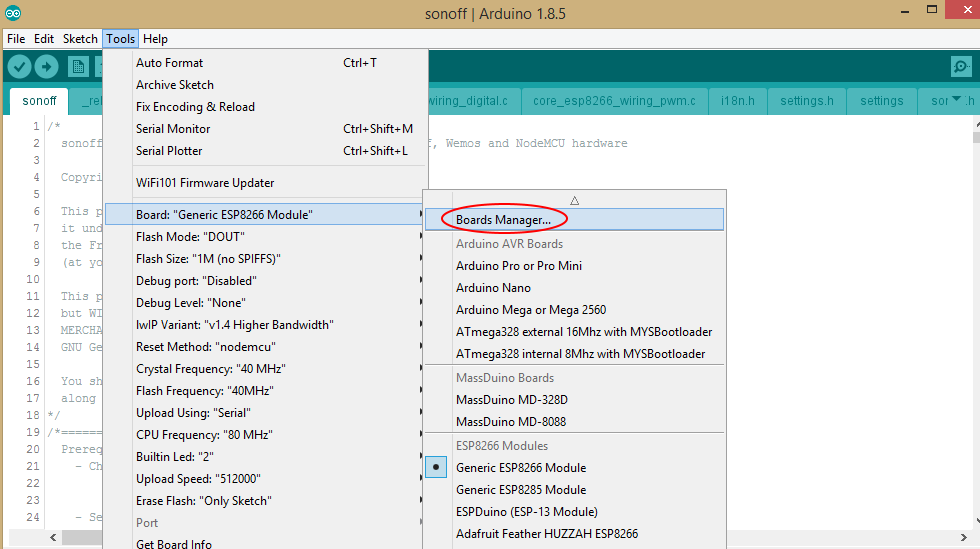
Task: Open Serial Plotter from menu
Action: 266,151
